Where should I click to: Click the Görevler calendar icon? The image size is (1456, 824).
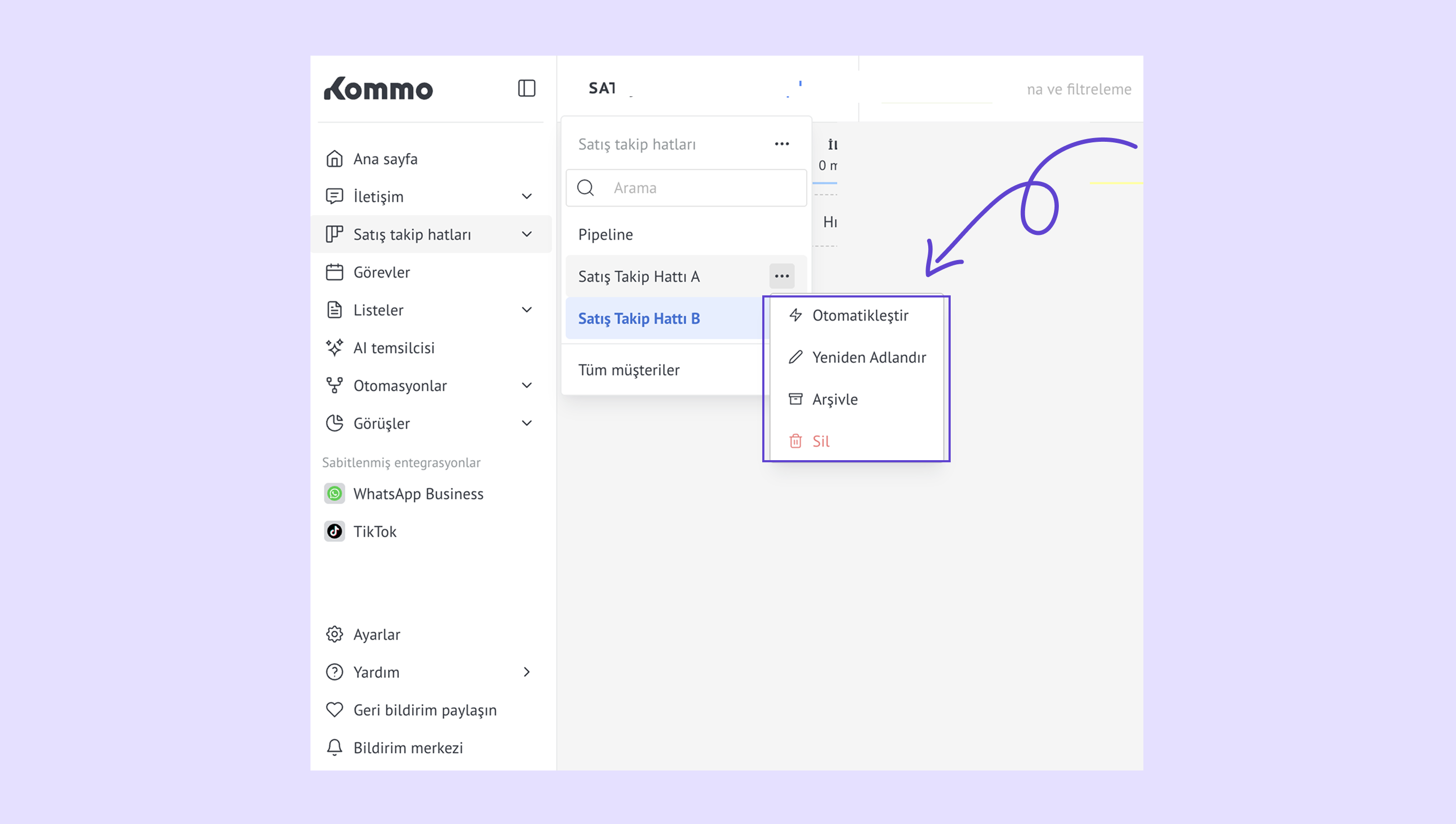click(x=335, y=272)
